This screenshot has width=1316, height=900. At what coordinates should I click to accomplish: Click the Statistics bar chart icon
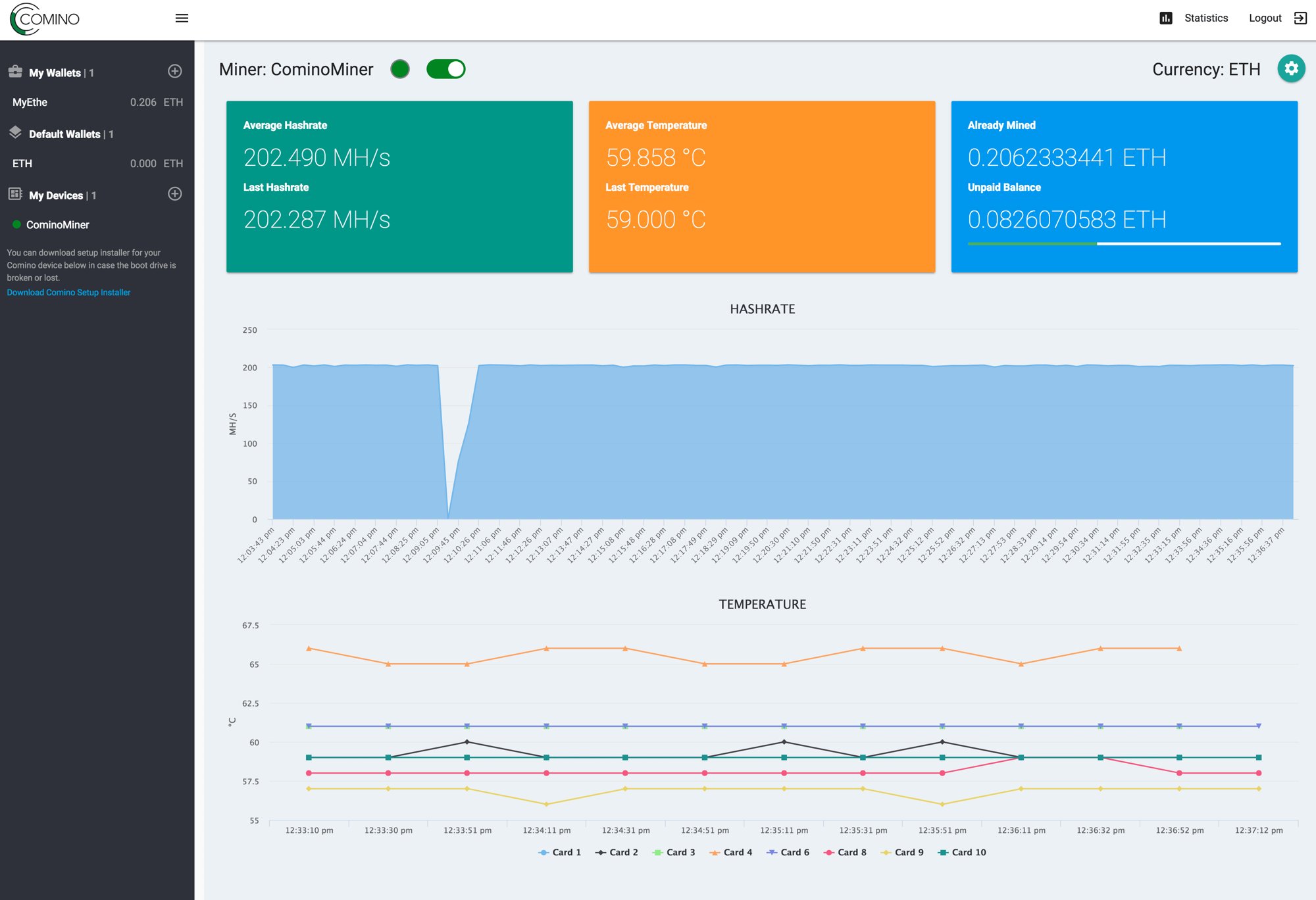[1165, 18]
